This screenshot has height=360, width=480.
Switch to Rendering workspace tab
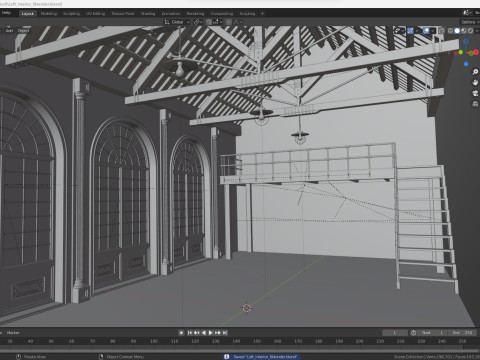click(x=195, y=14)
